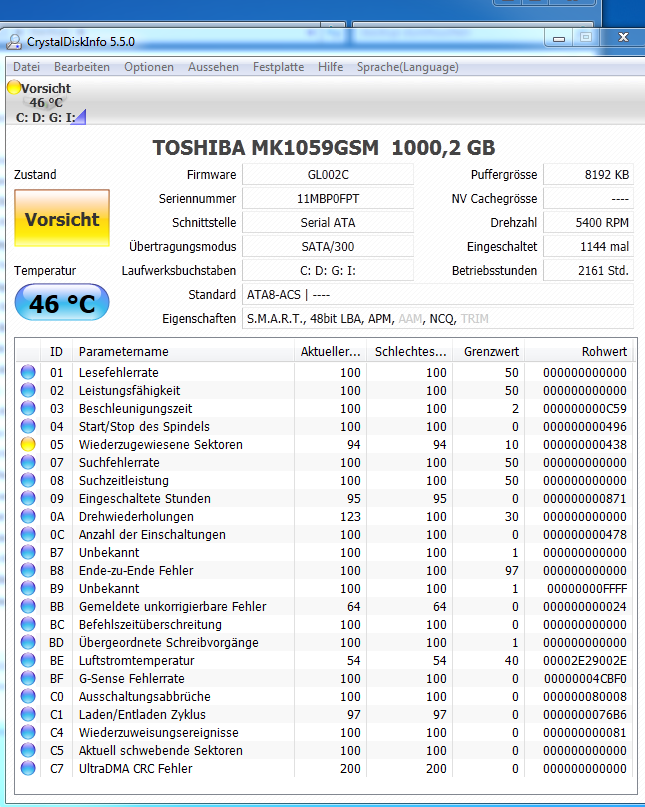Click blue status orb for UltraDMA CRC Fehler
The width and height of the screenshot is (645, 807).
pos(28,768)
